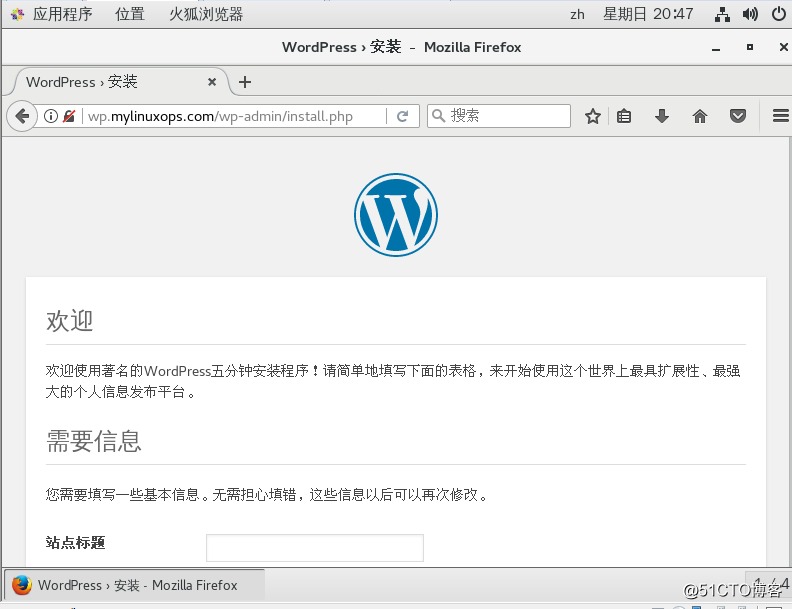Show bookmarks list icon
Viewport: 792px width, 609px height.
624,116
